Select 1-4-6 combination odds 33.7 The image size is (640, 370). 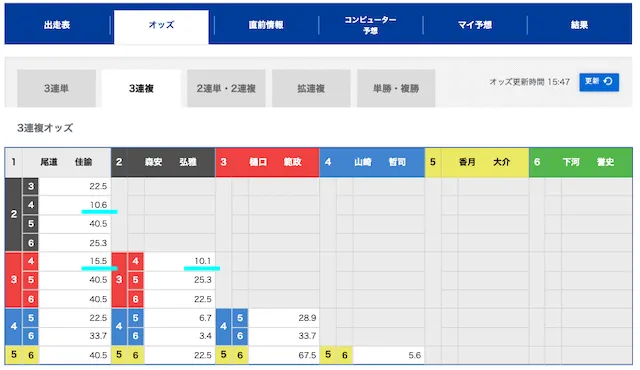tap(75, 336)
